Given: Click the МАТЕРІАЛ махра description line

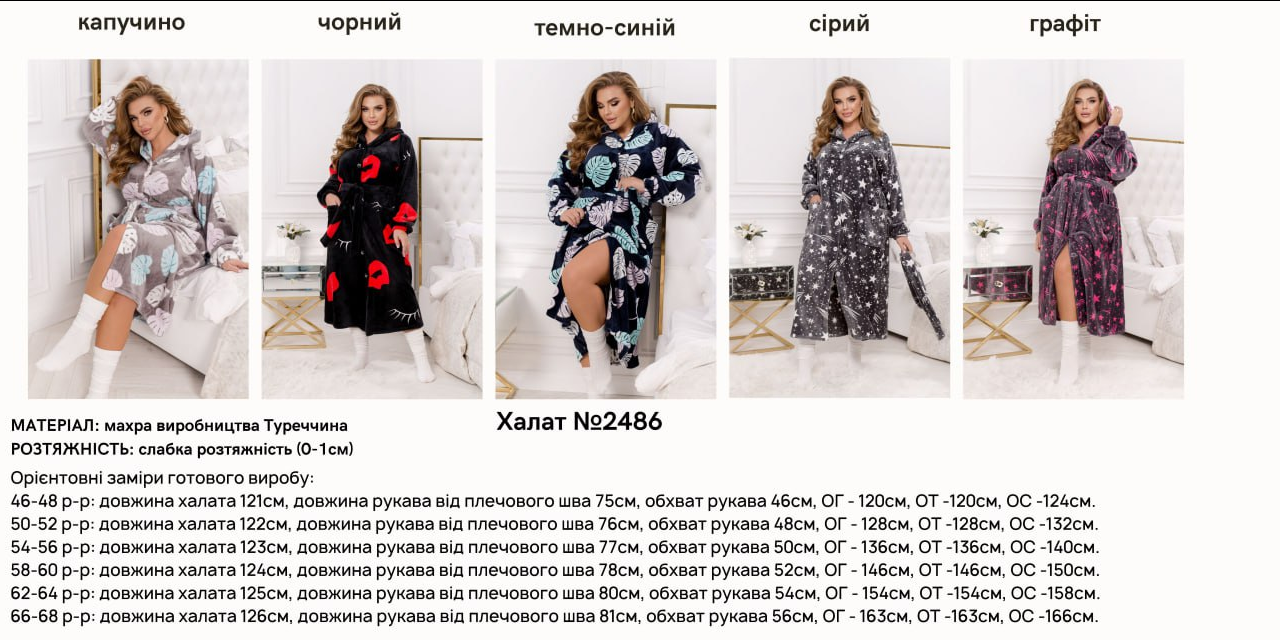Looking at the screenshot, I should [180, 426].
